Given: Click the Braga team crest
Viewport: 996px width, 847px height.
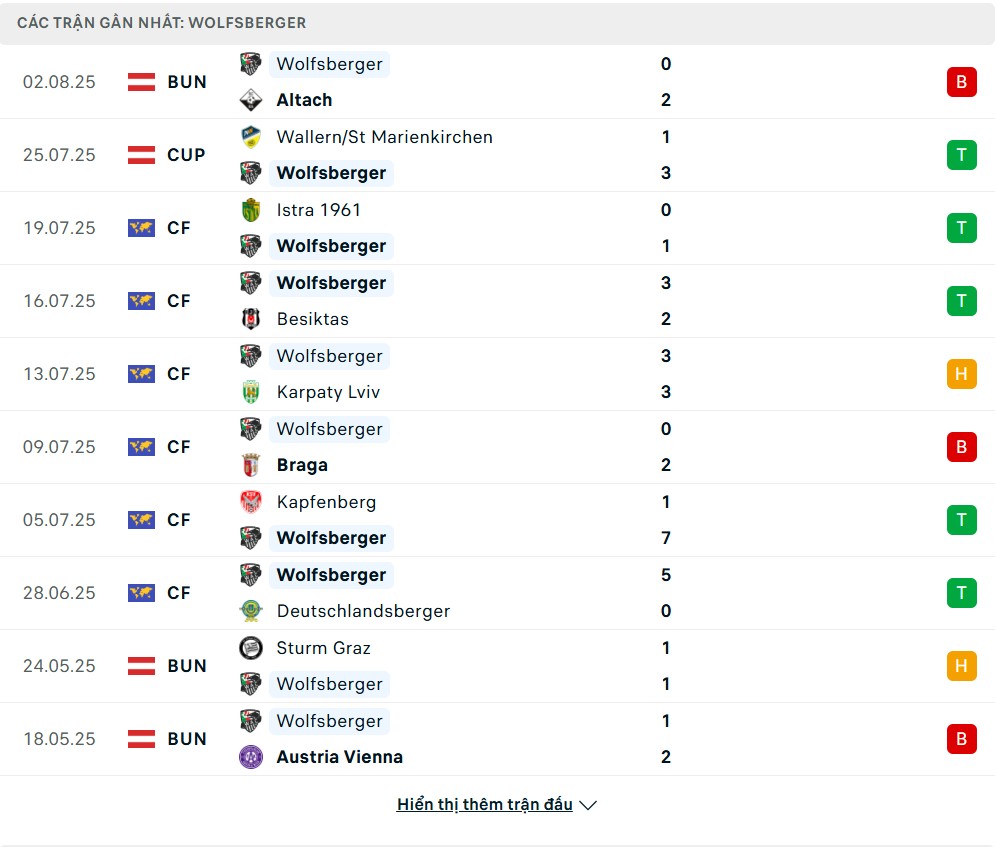Looking at the screenshot, I should pyautogui.click(x=250, y=465).
